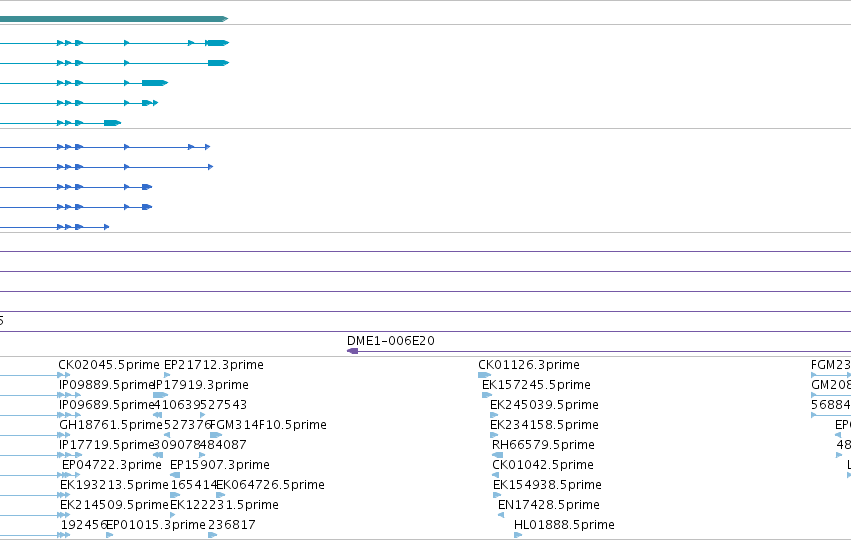Click the 165414 feature label
The height and width of the screenshot is (540, 851).
(193, 485)
